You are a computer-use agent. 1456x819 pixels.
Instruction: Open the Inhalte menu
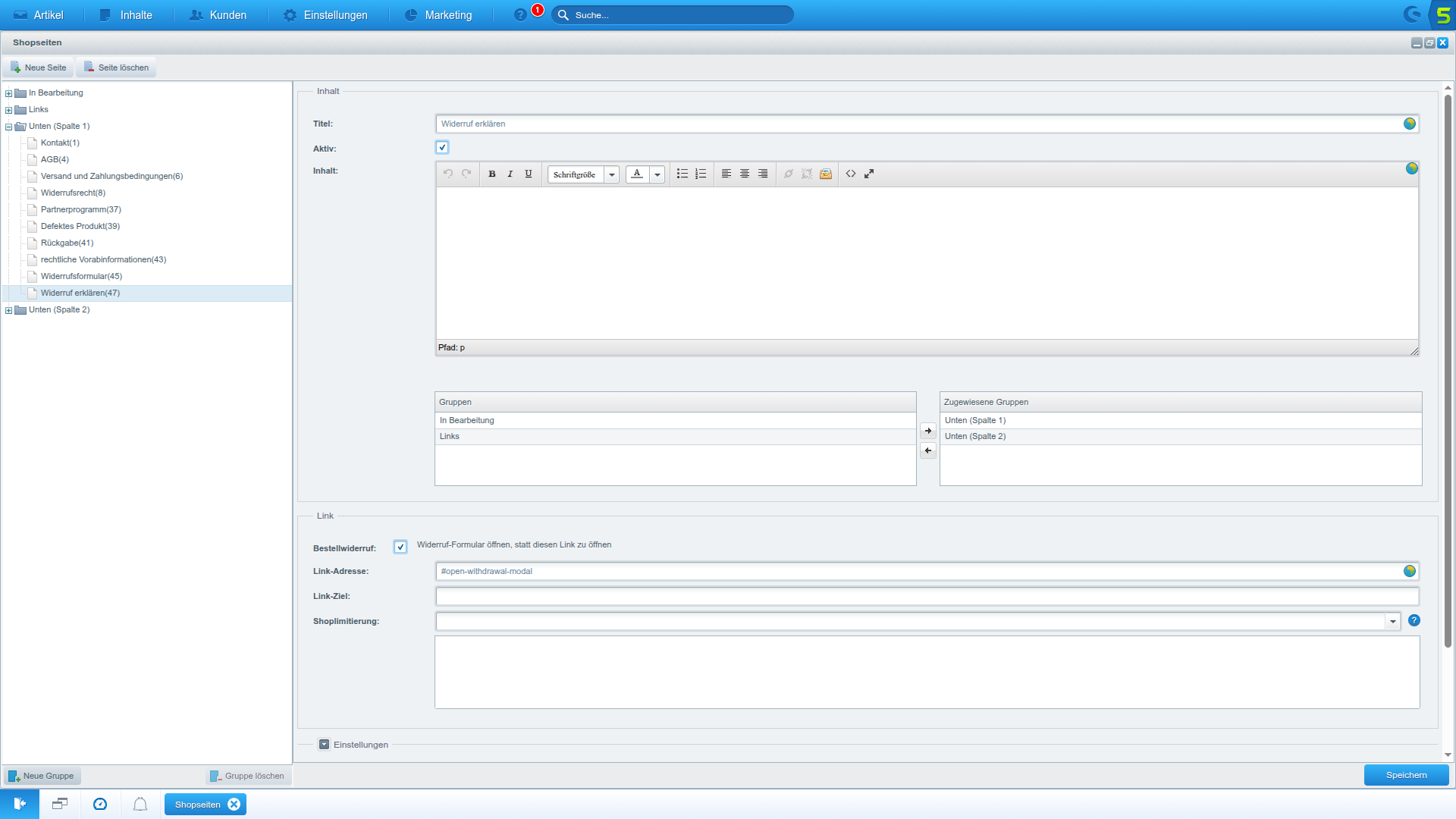(126, 15)
